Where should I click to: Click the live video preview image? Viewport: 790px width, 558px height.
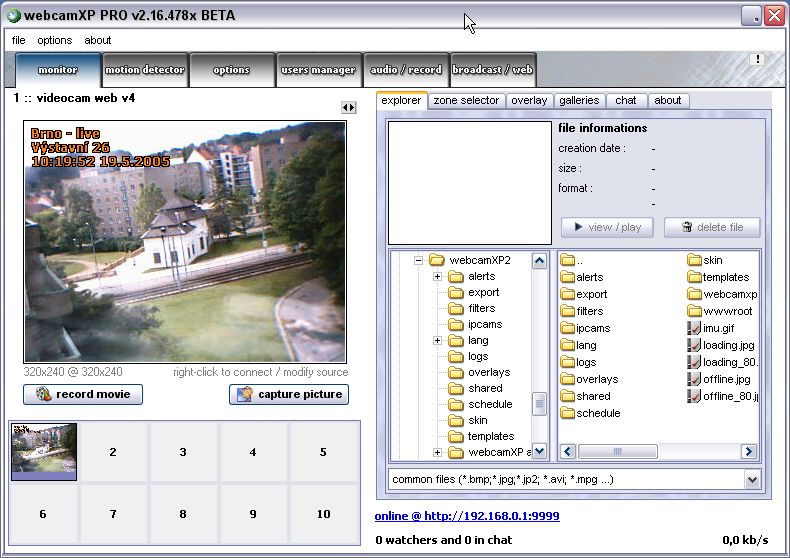(185, 242)
